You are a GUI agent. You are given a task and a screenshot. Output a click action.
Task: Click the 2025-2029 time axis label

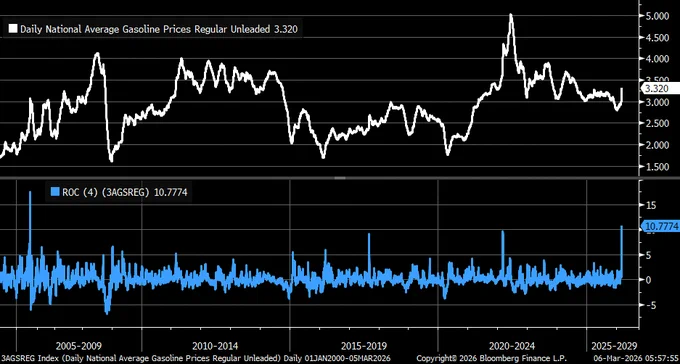tap(614, 346)
